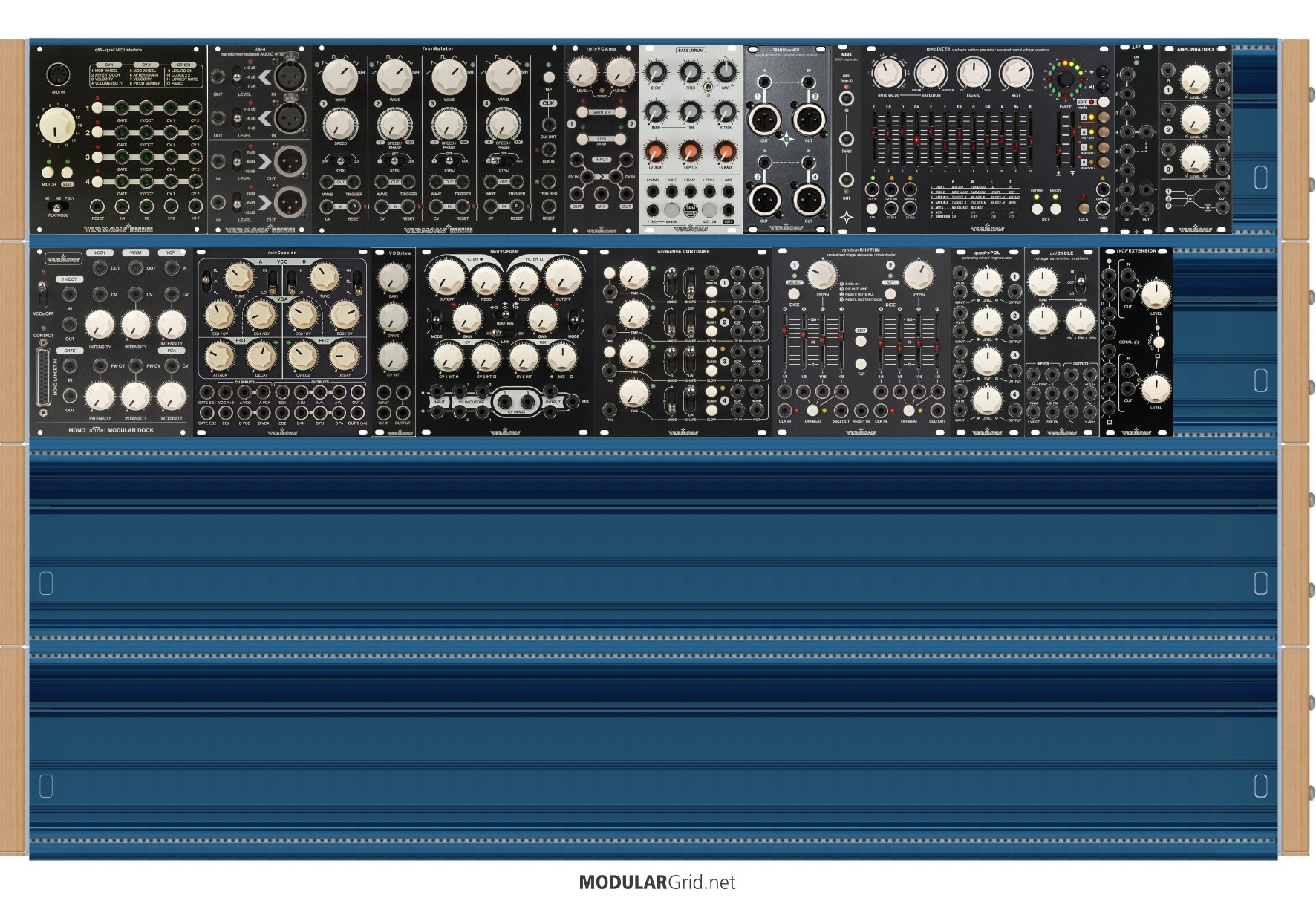Click the twinVCAmp MIX output jack
The image size is (1316, 898).
coord(602,195)
